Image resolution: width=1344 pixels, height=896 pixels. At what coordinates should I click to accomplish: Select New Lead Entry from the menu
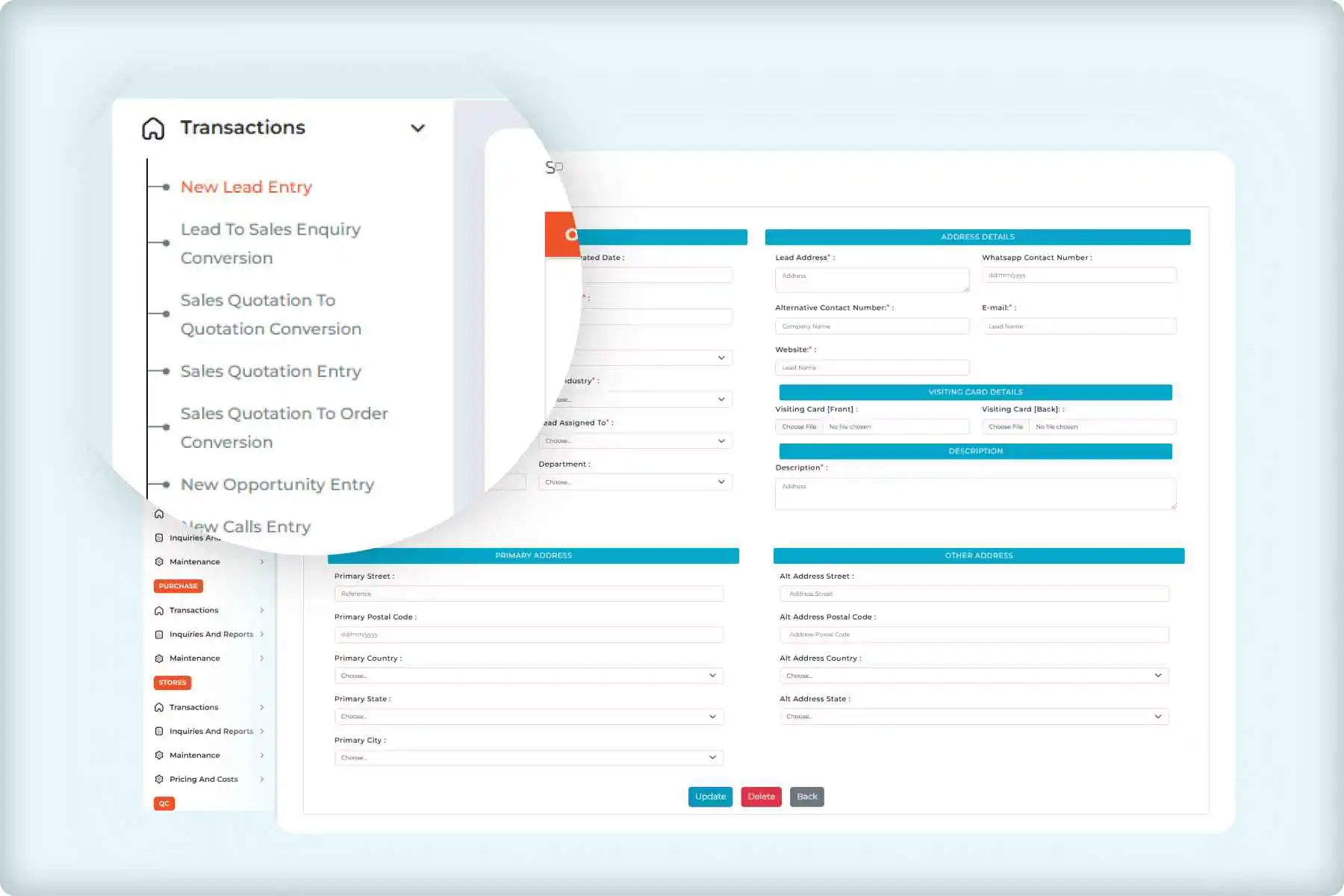(x=246, y=187)
